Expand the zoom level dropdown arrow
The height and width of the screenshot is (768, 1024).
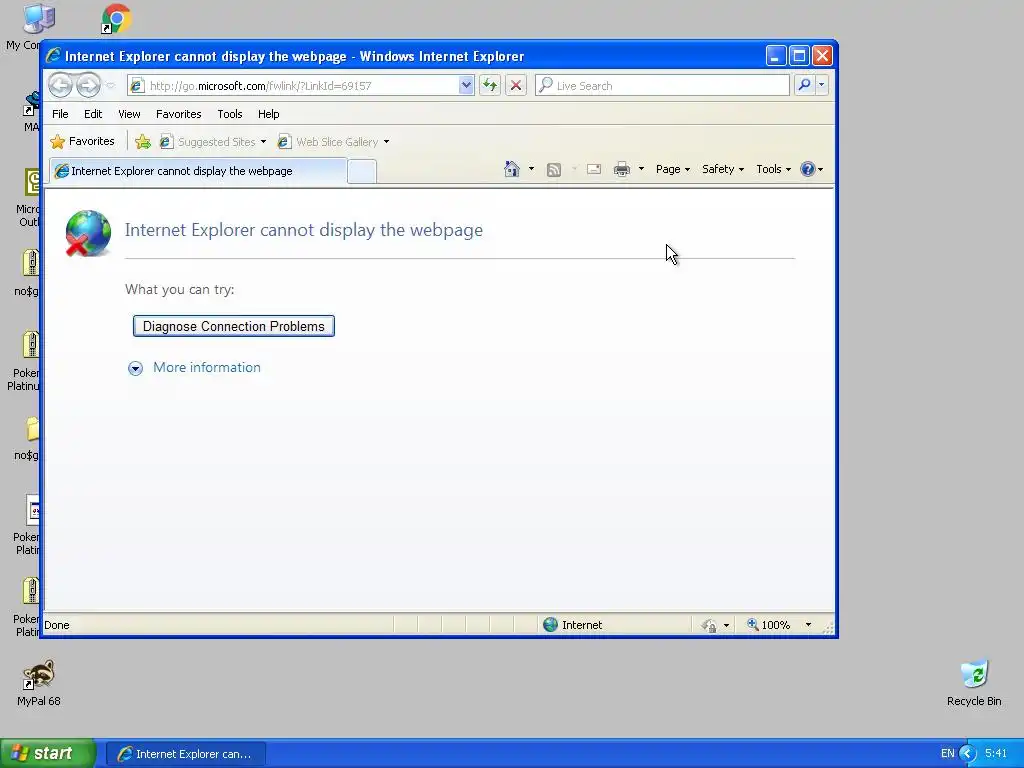point(808,625)
